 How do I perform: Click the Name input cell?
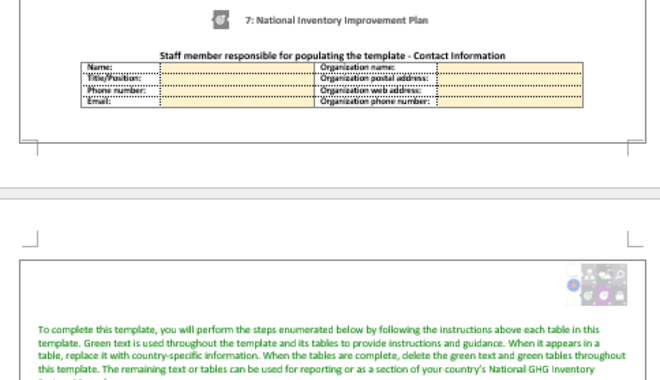tap(237, 68)
